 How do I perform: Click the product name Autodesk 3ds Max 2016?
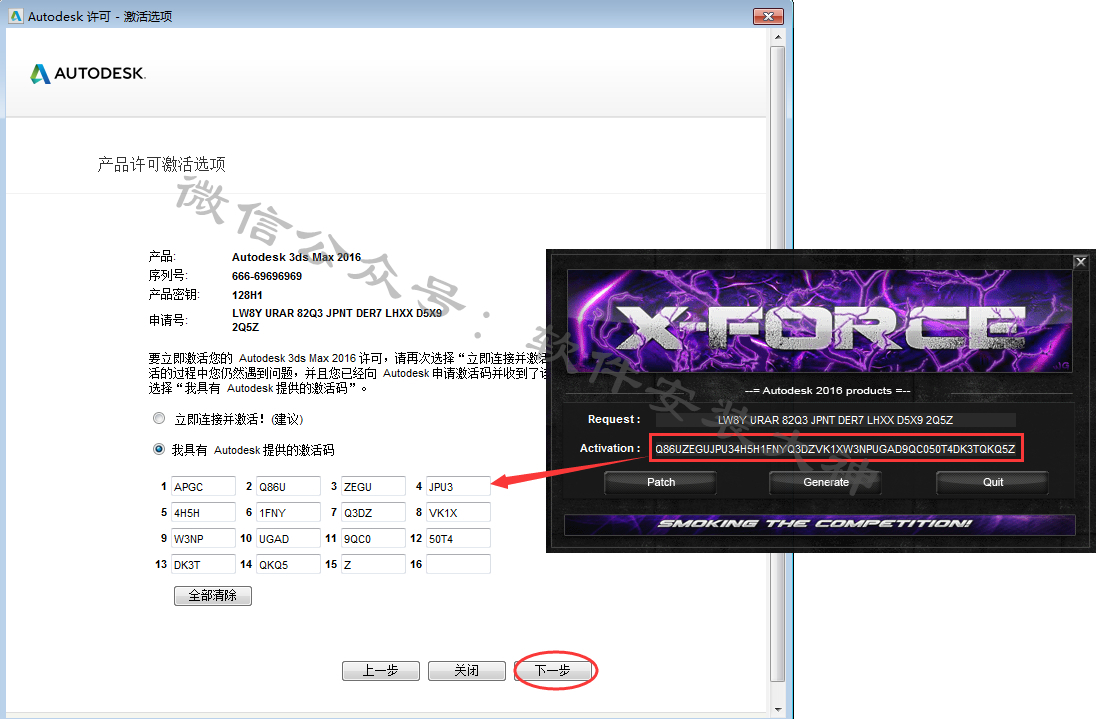[296, 257]
